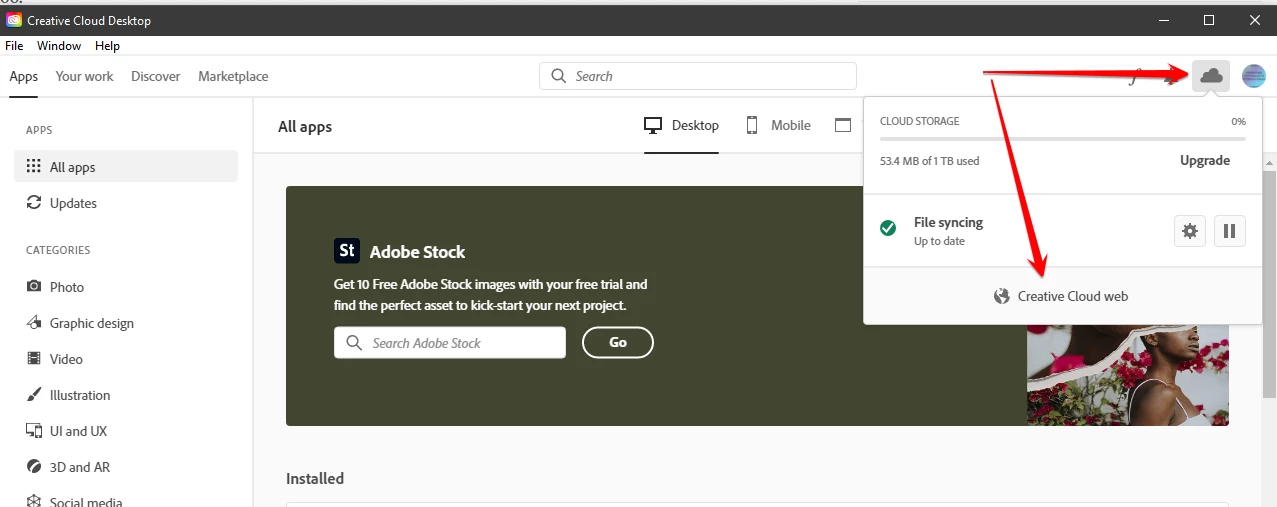The width and height of the screenshot is (1277, 507).
Task: Click the Social media category icon
Action: [x=34, y=501]
